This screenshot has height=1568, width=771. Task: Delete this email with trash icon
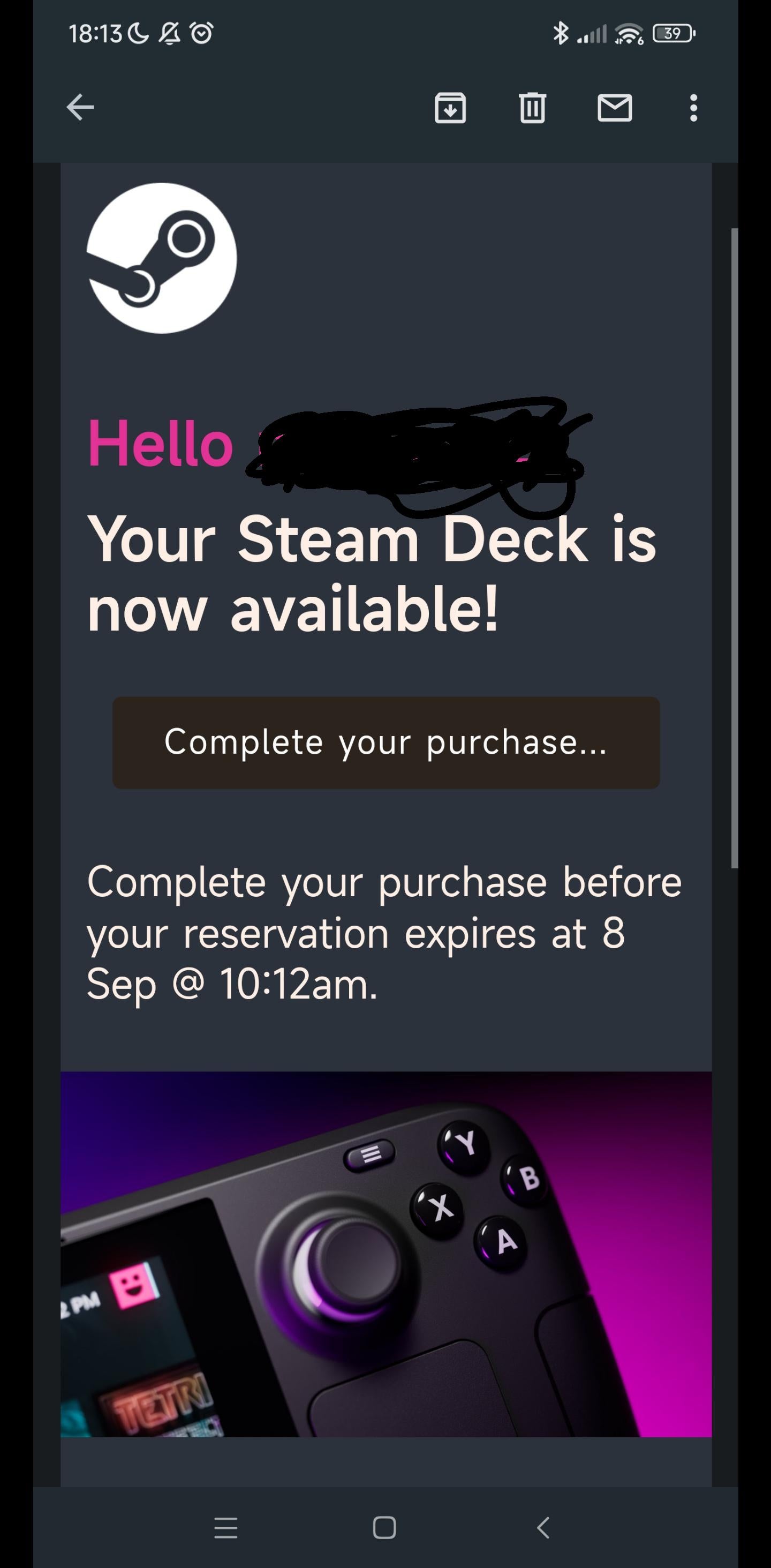532,108
